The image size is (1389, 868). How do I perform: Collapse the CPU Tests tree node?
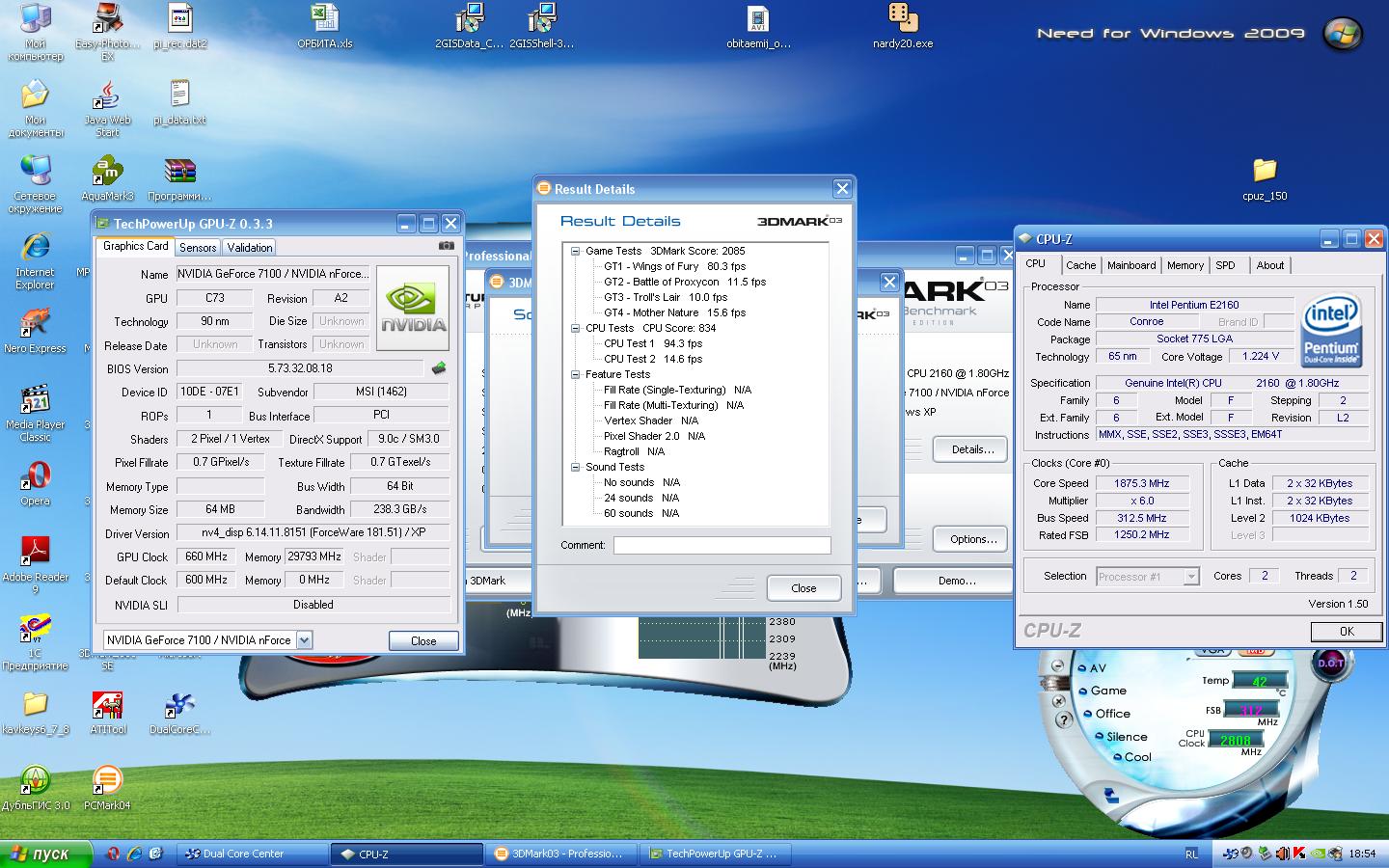pos(575,328)
